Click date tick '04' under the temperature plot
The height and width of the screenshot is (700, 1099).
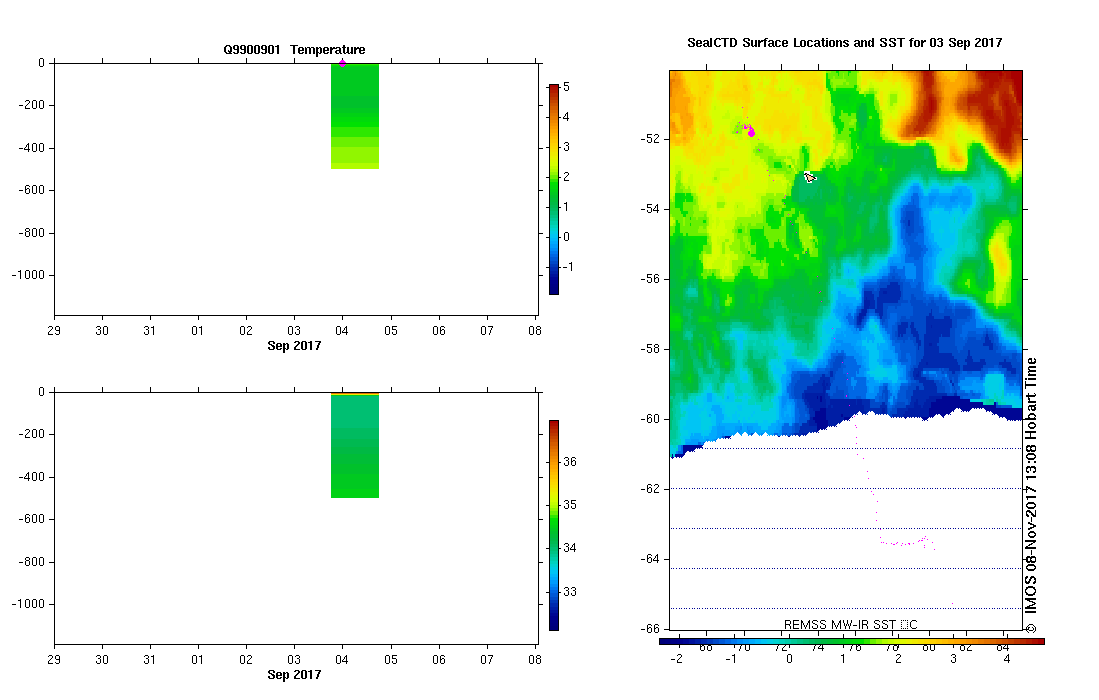342,331
